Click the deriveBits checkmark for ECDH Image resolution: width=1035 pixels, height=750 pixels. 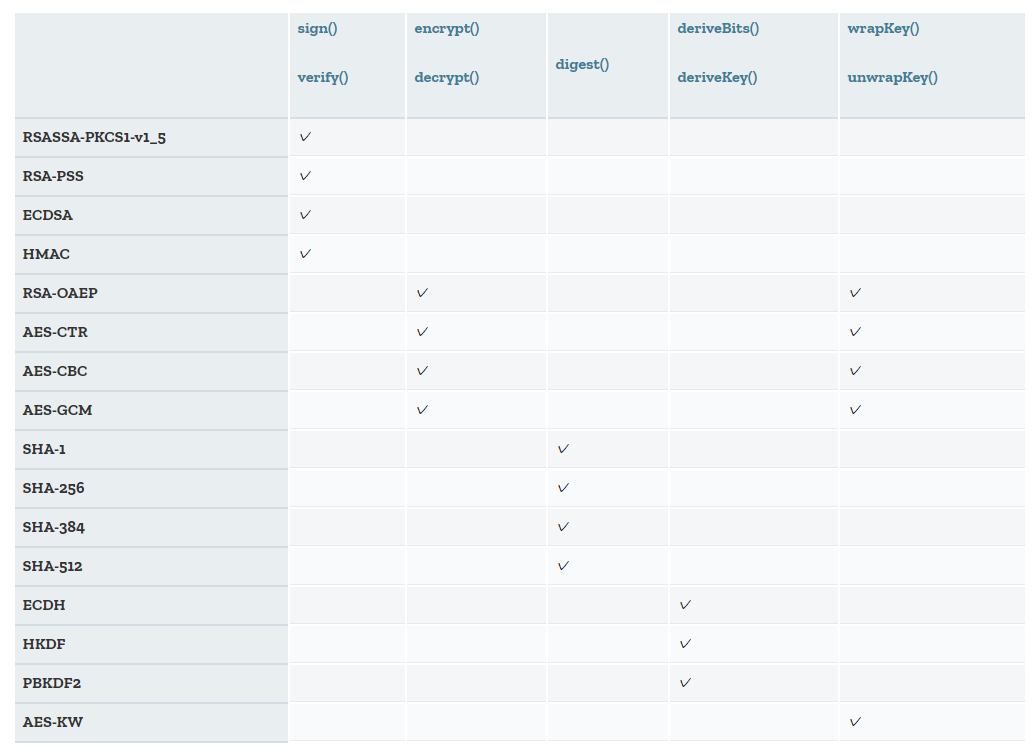point(685,604)
